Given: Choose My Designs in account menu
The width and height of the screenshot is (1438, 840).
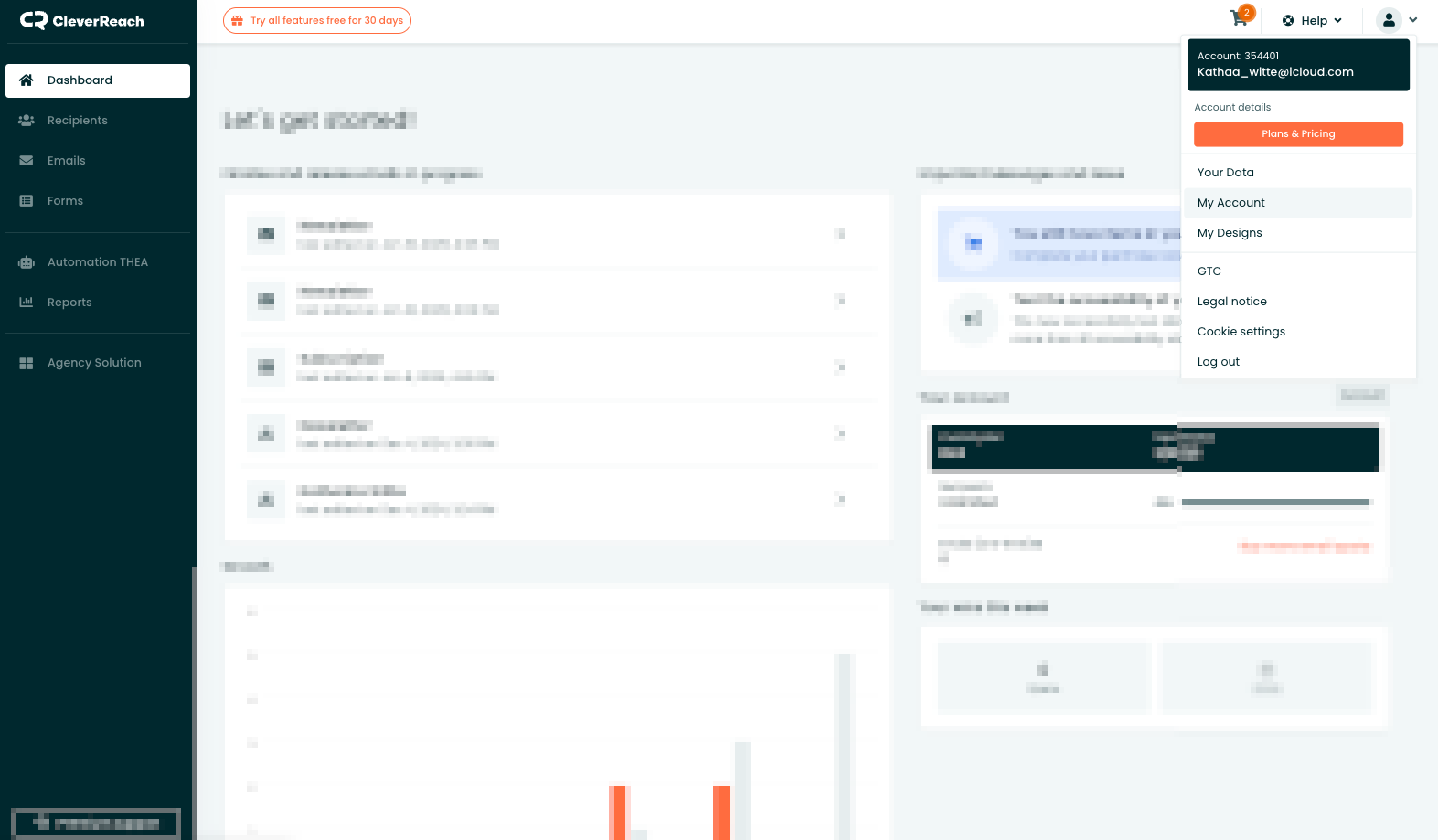Looking at the screenshot, I should tap(1230, 233).
